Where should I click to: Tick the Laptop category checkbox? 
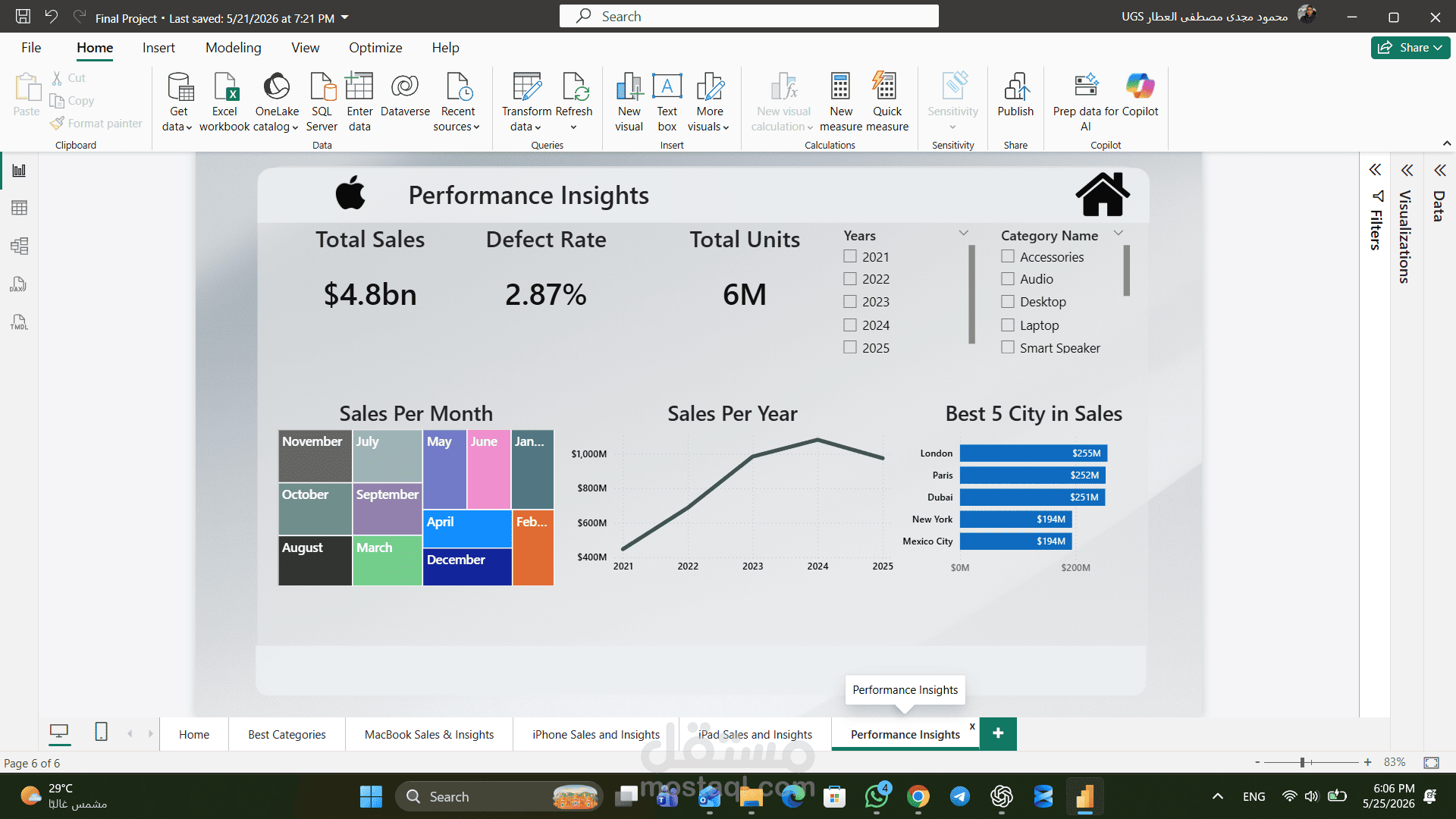pos(1008,325)
